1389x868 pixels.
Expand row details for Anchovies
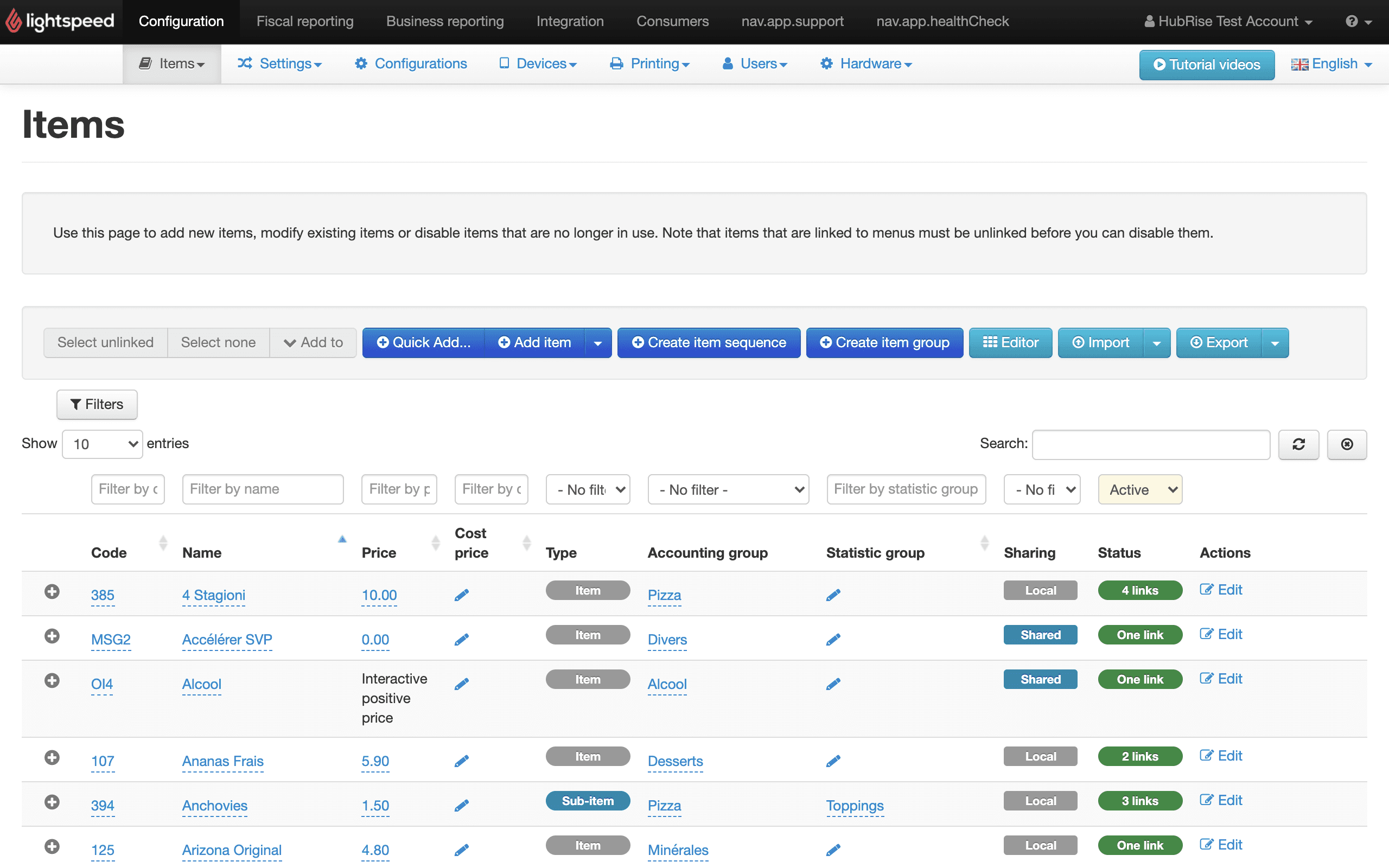[52, 802]
